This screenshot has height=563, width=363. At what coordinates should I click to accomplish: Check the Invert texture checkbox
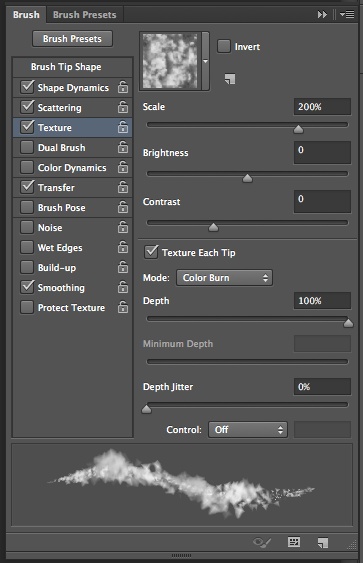tap(224, 46)
